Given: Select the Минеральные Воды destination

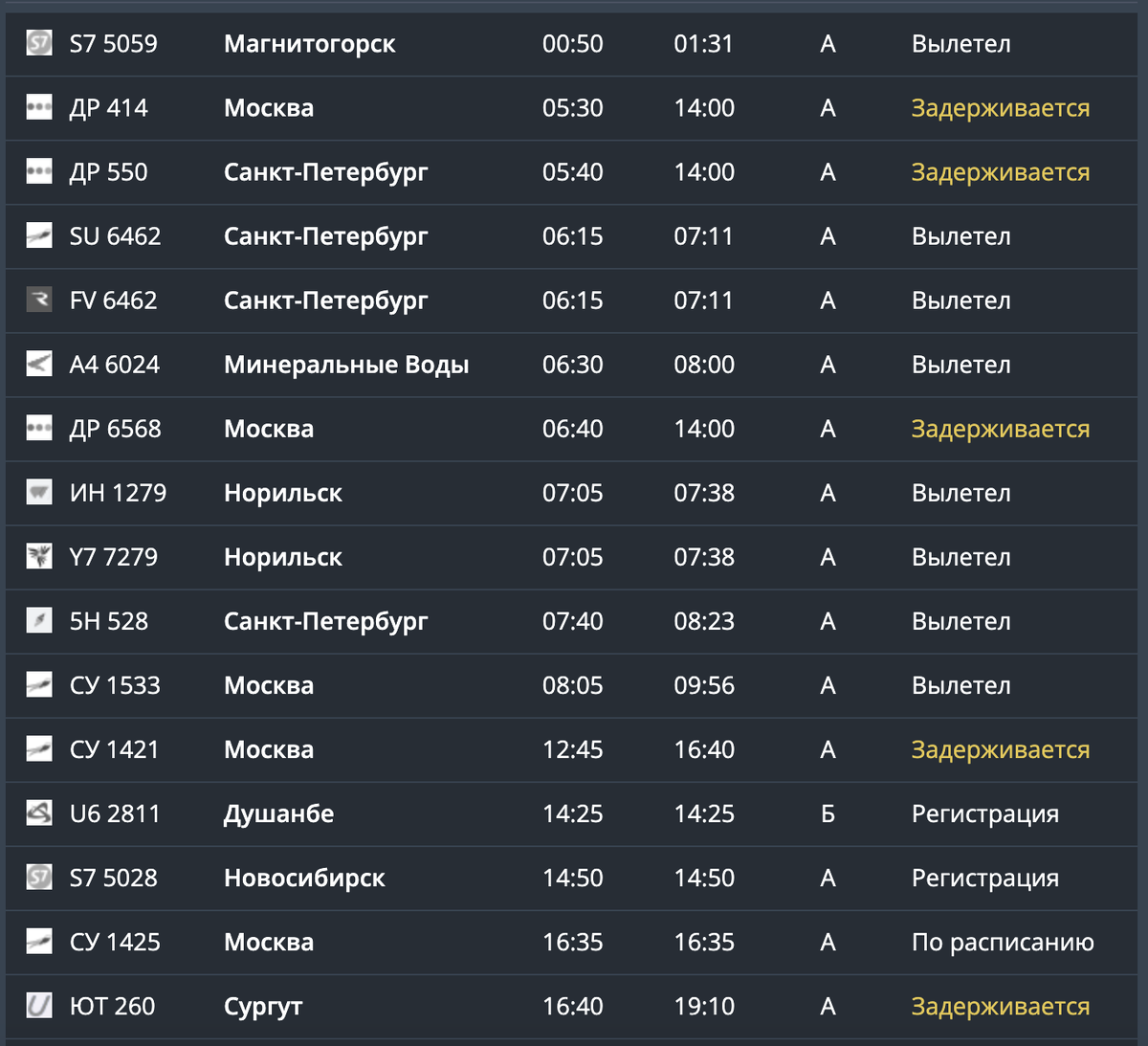Looking at the screenshot, I should point(346,365).
